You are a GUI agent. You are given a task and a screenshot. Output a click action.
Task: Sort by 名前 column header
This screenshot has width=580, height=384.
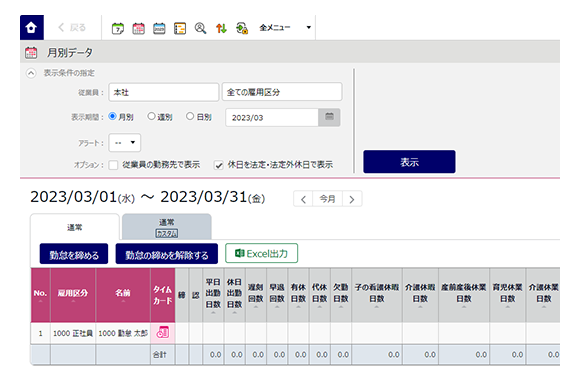123,295
